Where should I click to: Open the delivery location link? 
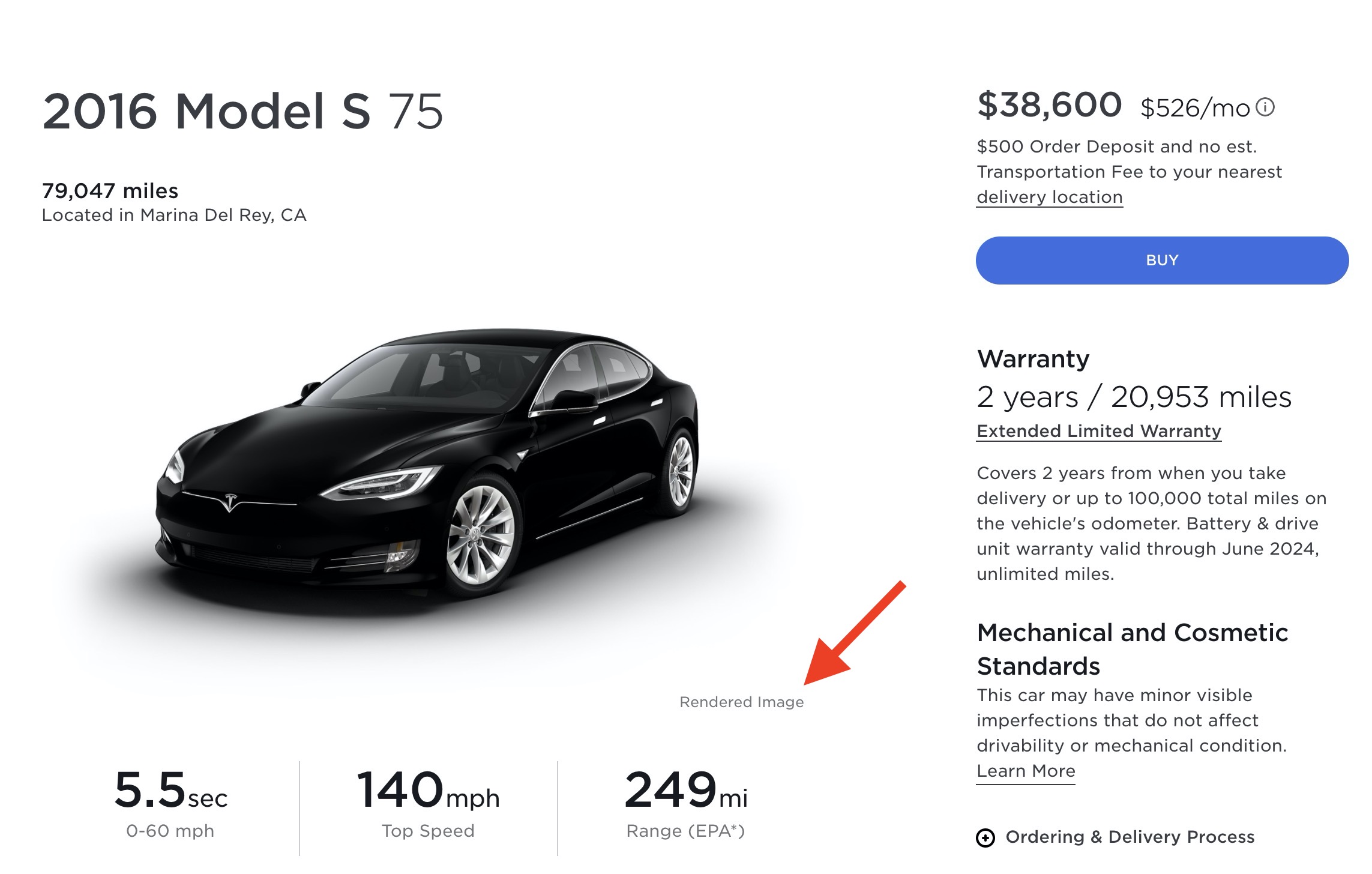point(1049,197)
